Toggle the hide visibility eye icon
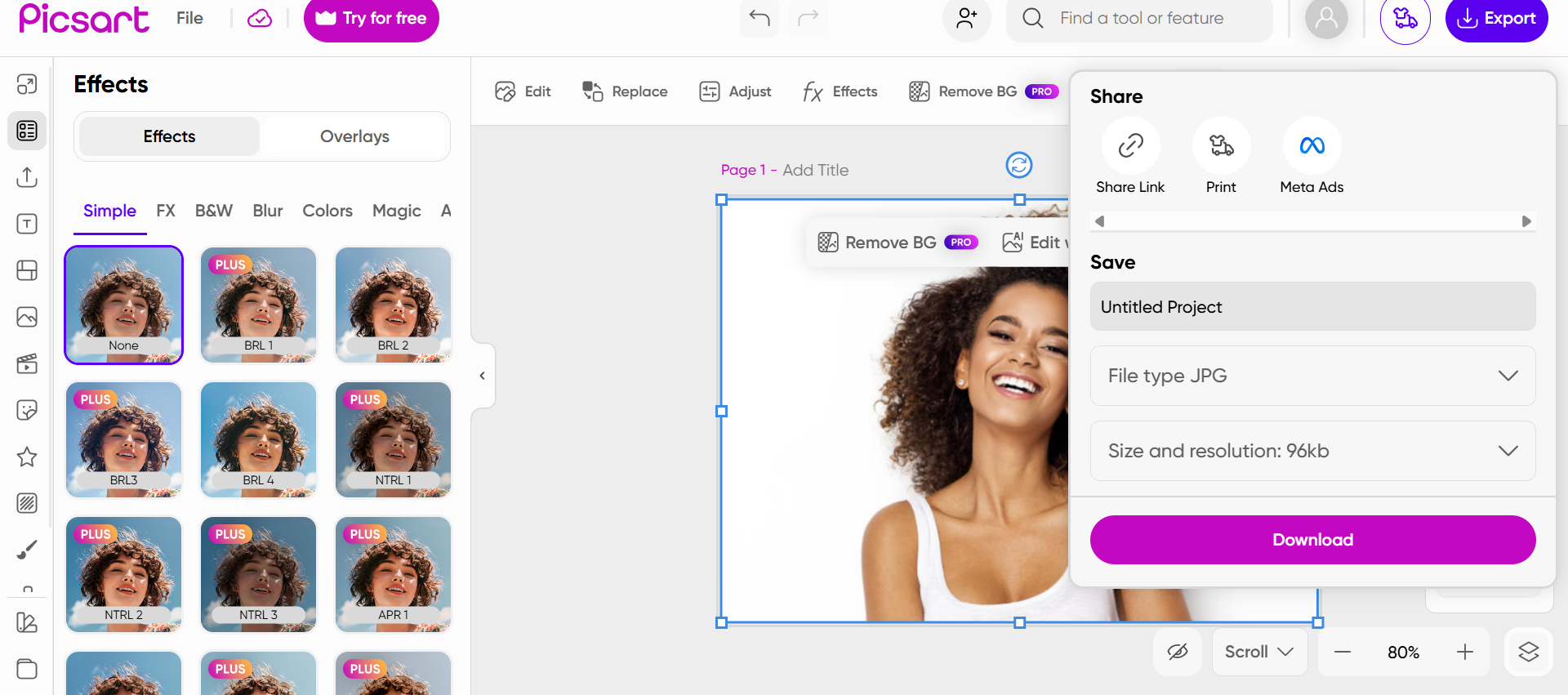 click(1178, 652)
